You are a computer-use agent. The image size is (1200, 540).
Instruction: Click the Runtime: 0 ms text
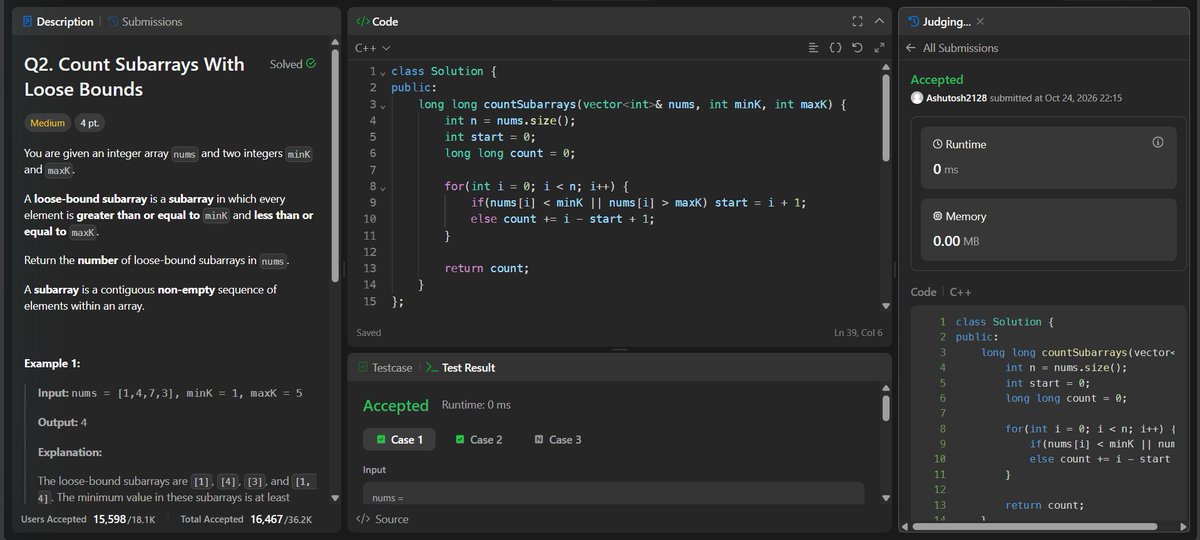point(476,405)
